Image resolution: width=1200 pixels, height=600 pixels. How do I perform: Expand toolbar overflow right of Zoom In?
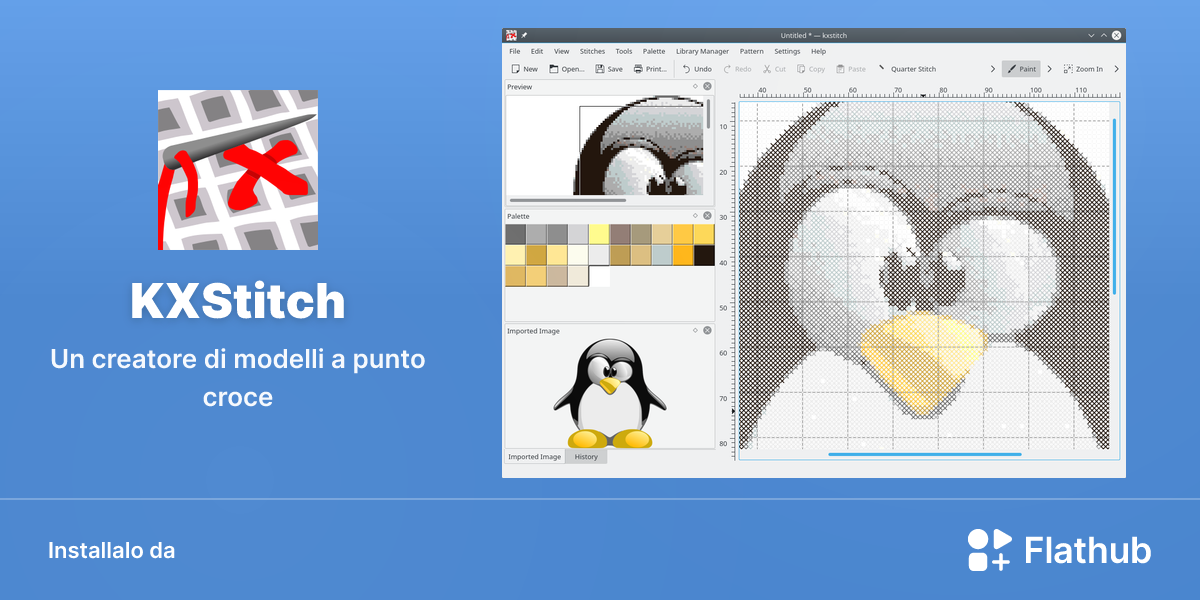(x=1116, y=69)
